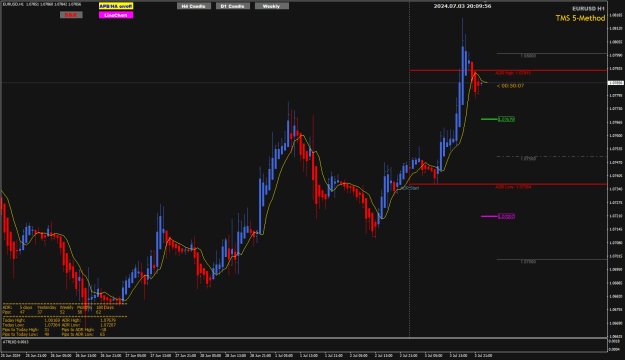Select the ADR Low red line label
Image resolution: width=625 pixels, height=360 pixels.
coord(513,187)
